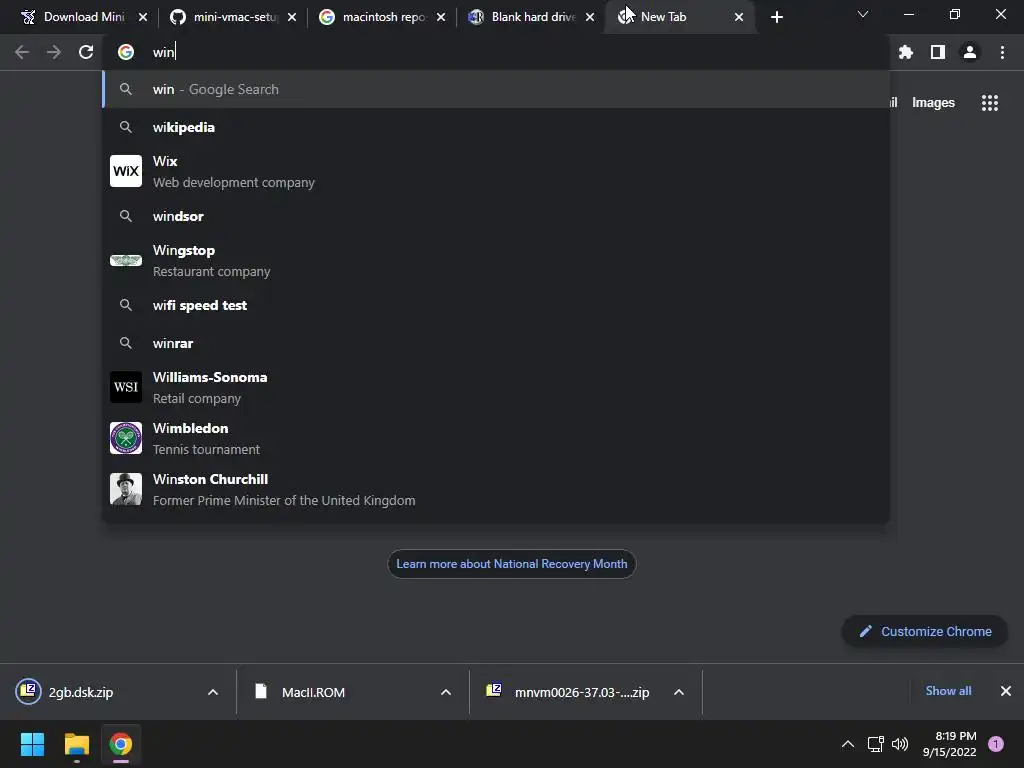The image size is (1024, 768).
Task: Click the Chrome taskbar icon
Action: (121, 744)
